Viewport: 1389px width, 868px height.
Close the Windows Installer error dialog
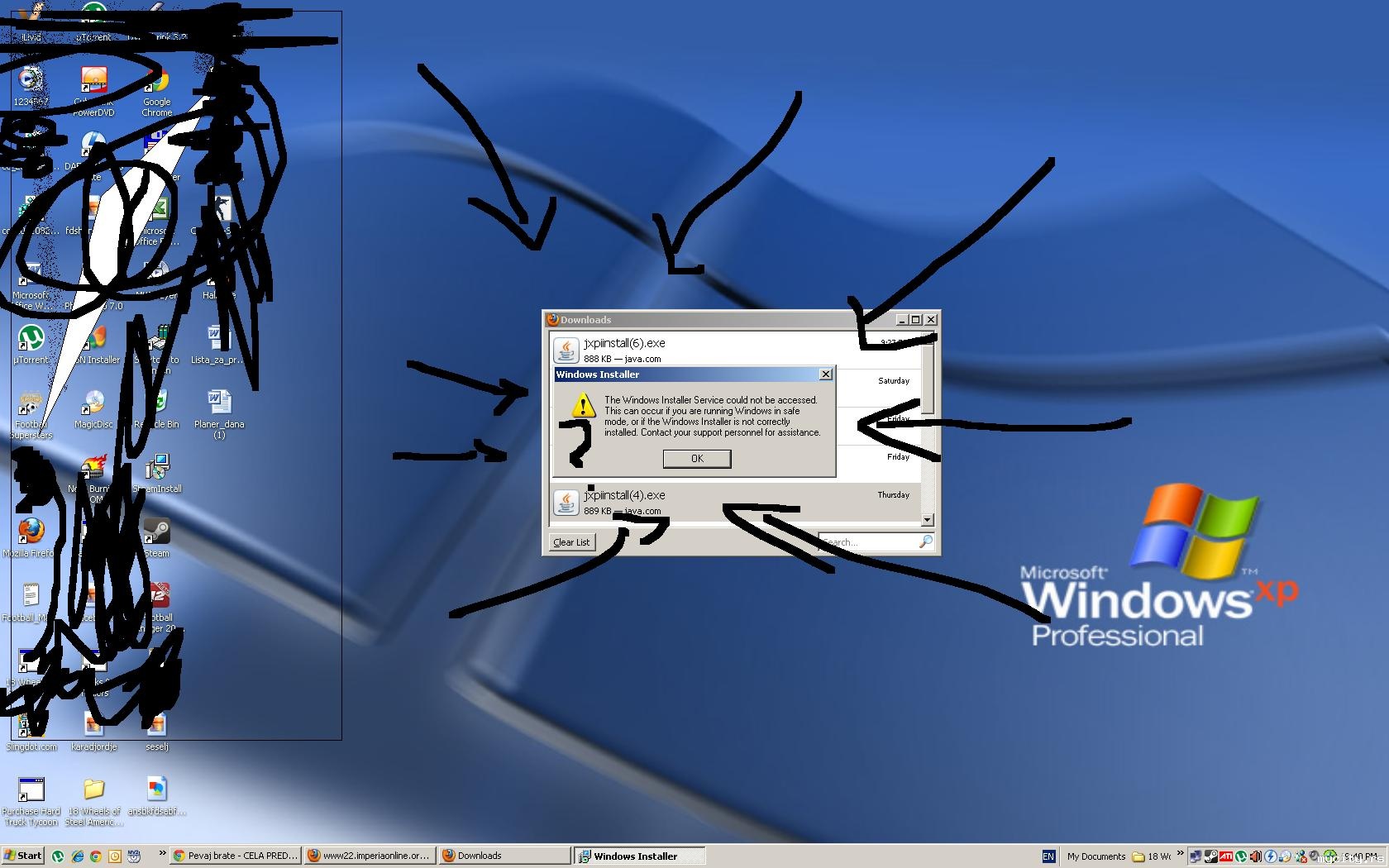(x=825, y=374)
